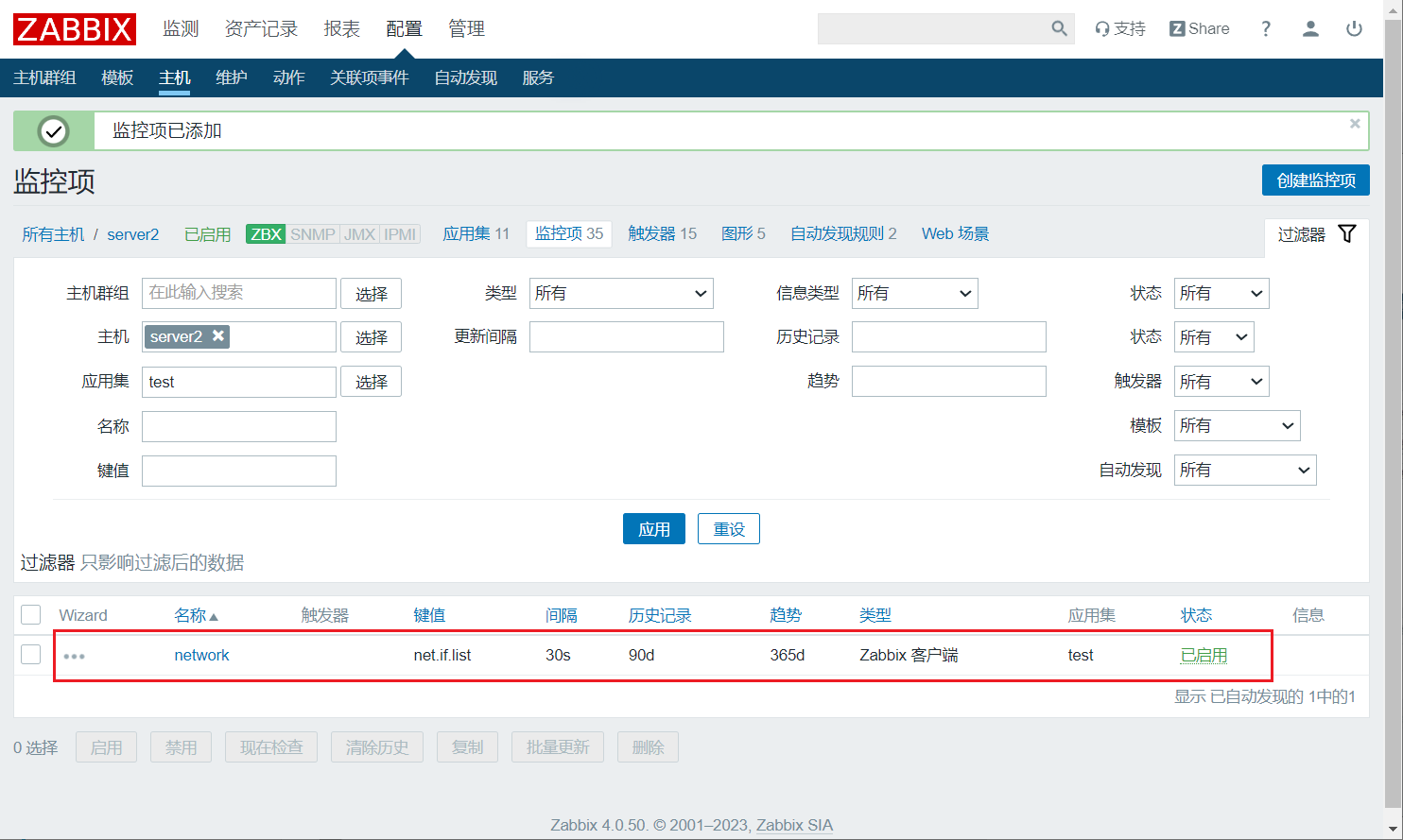Viewport: 1403px width, 840px height.
Task: Open the help question mark icon
Action: point(1266,29)
